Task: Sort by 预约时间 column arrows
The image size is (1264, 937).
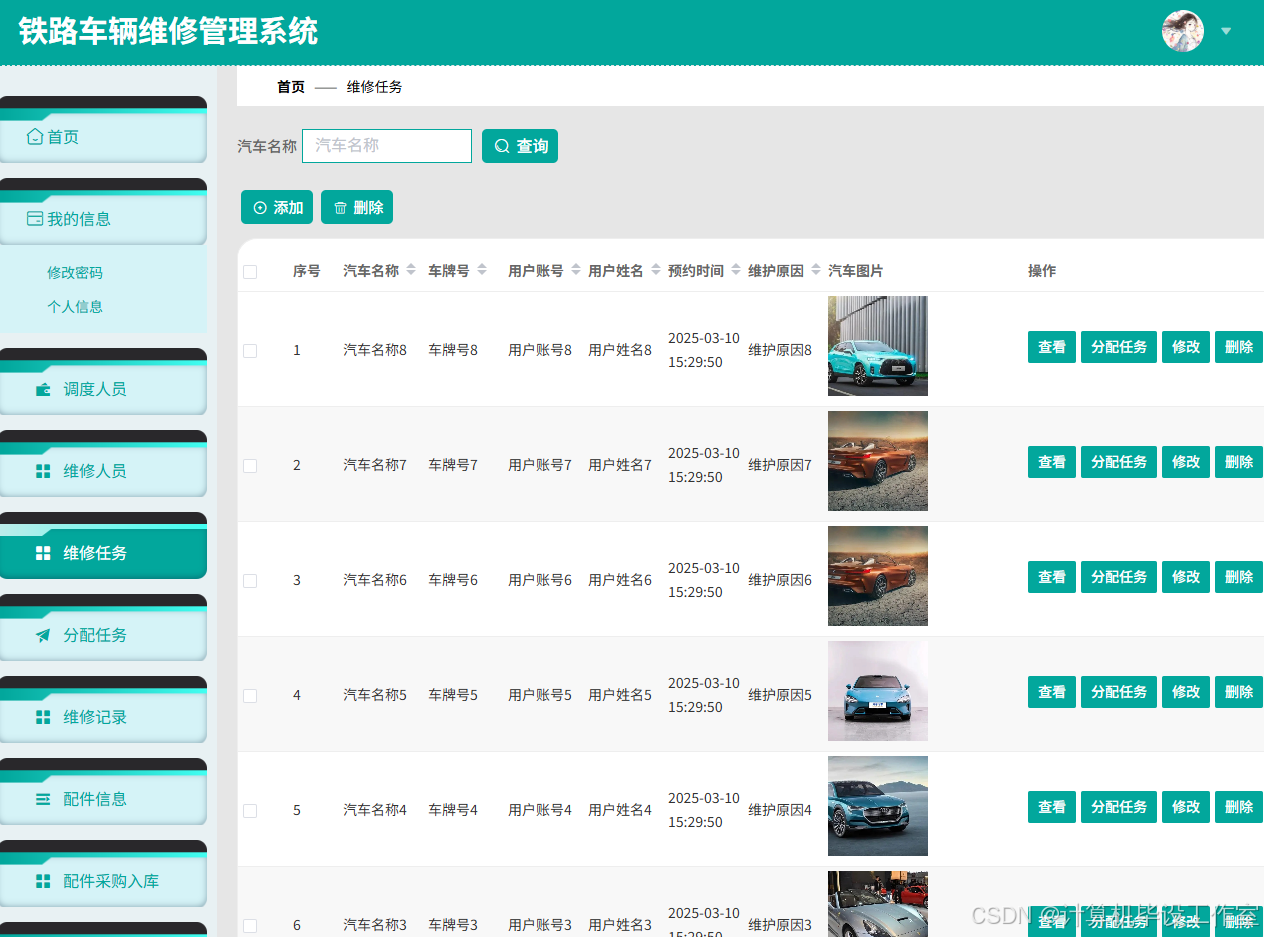Action: pos(736,270)
